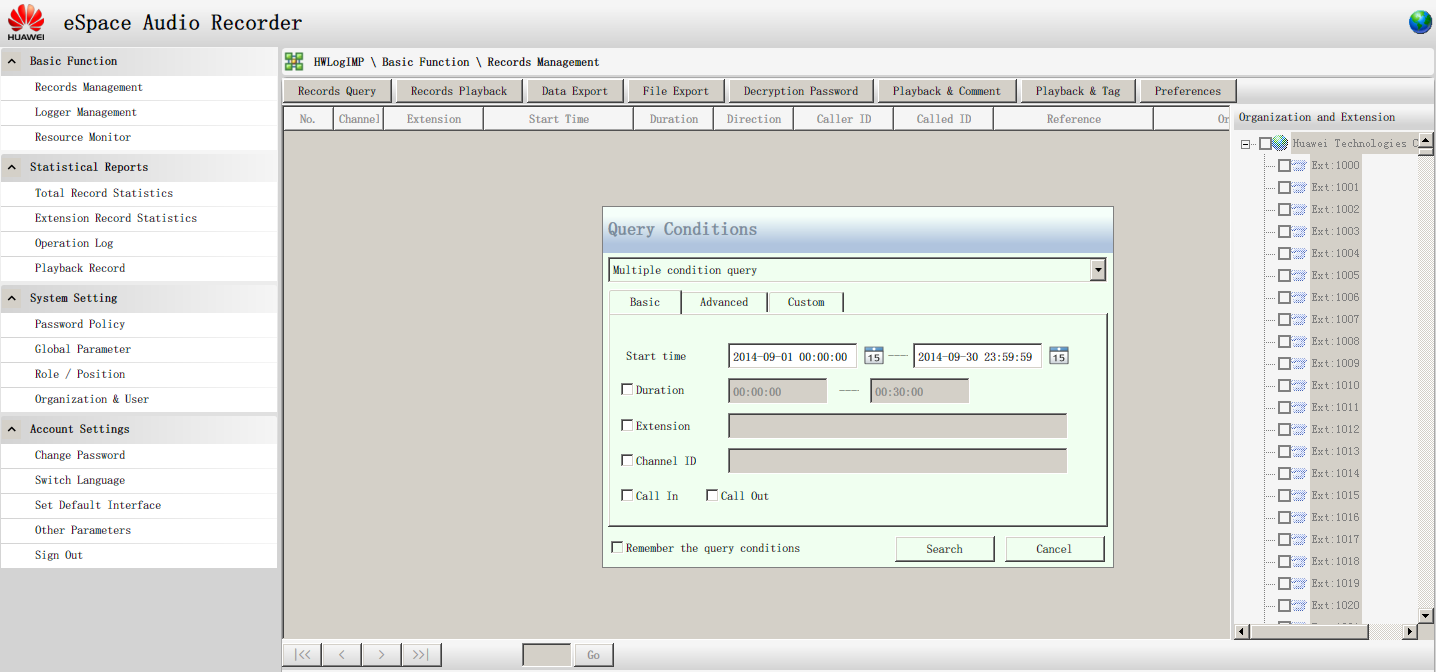This screenshot has height=672, width=1436.
Task: Enable the Duration filter checkbox
Action: click(x=627, y=390)
